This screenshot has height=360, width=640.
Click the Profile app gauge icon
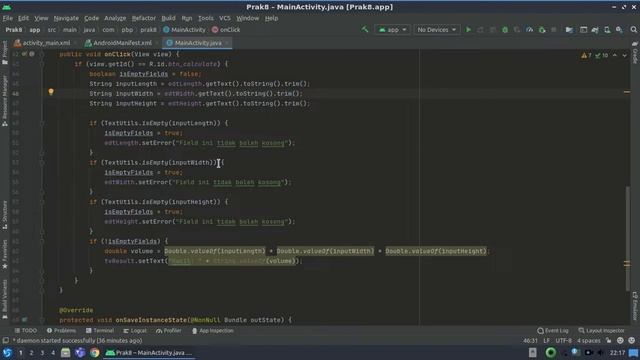[529, 30]
